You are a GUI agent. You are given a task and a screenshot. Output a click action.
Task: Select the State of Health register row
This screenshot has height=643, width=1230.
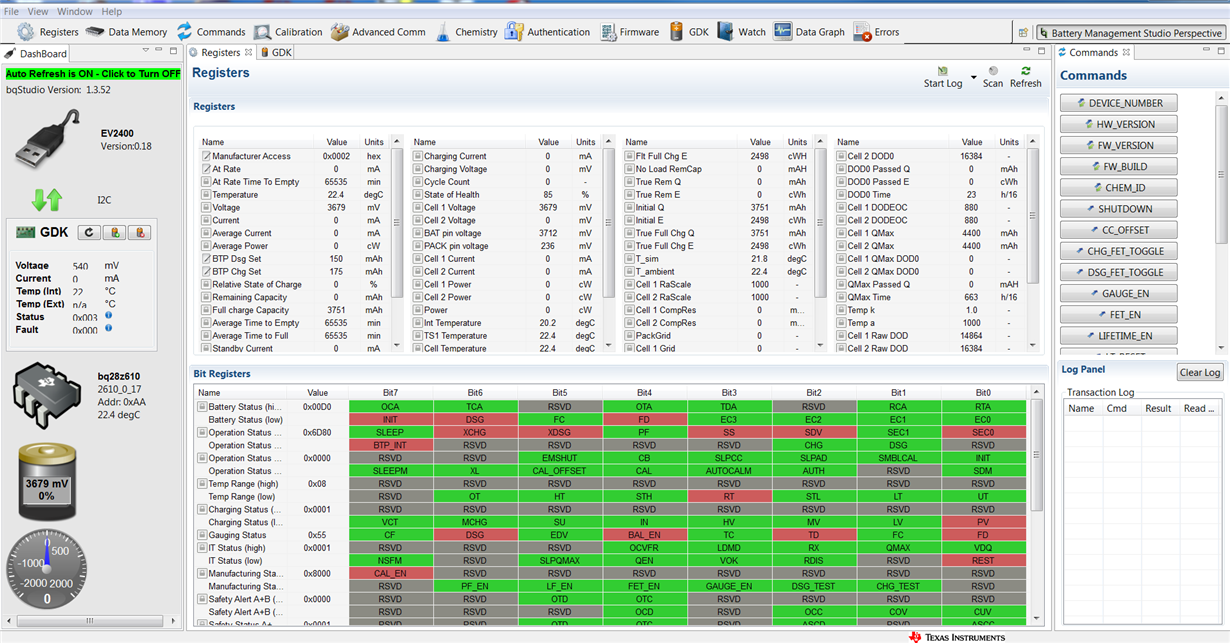506,194
